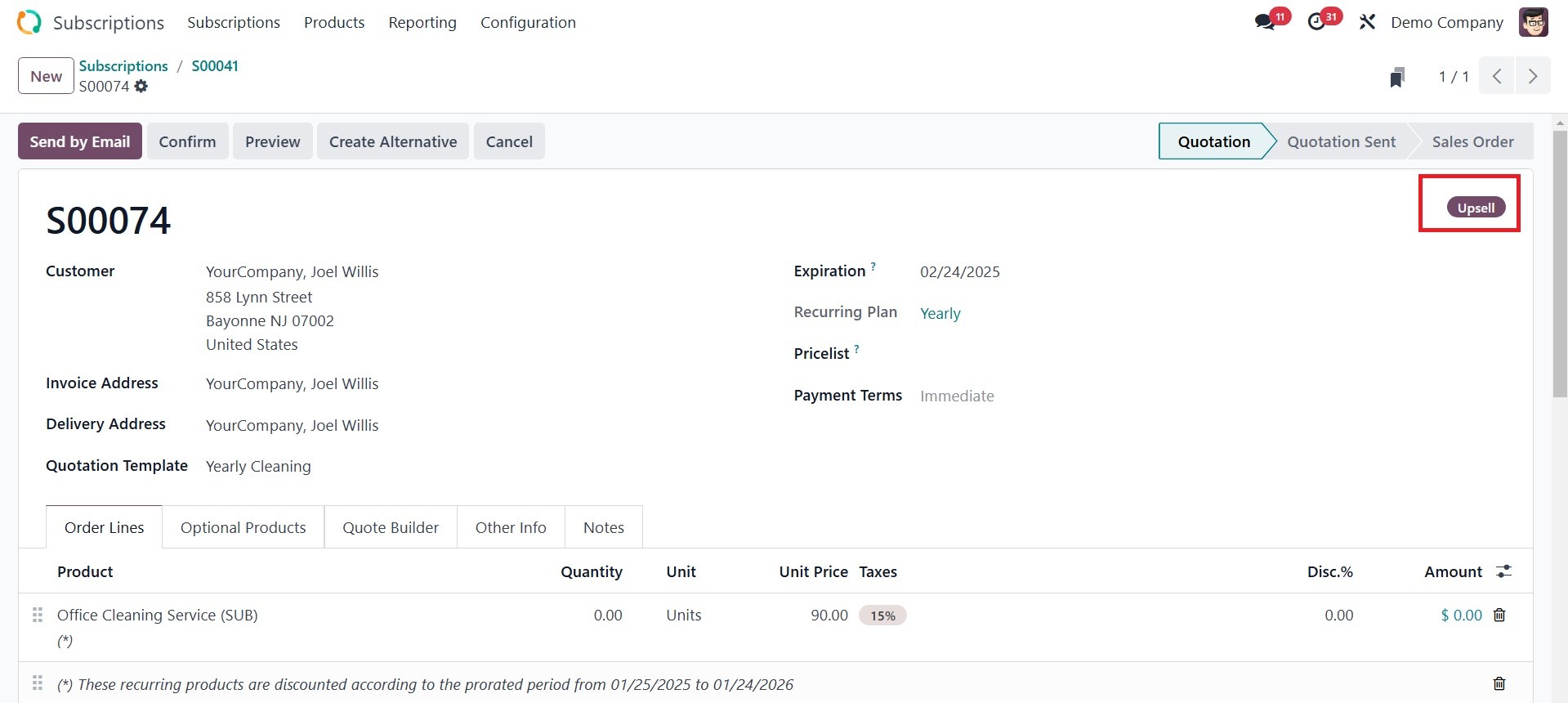Click the debug tools wrench icon

(x=1367, y=22)
